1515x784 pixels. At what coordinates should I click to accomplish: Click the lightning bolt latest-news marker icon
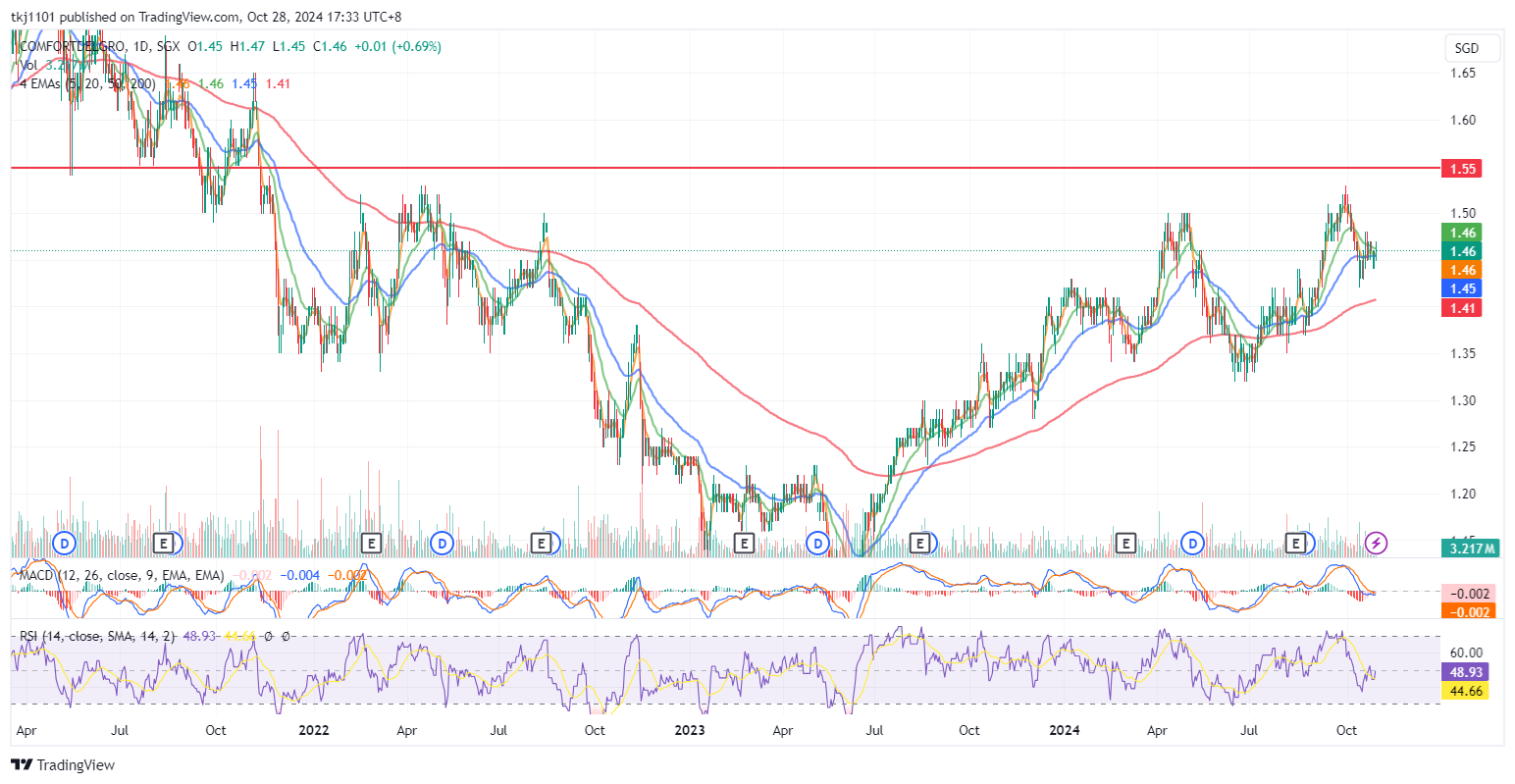click(1377, 543)
